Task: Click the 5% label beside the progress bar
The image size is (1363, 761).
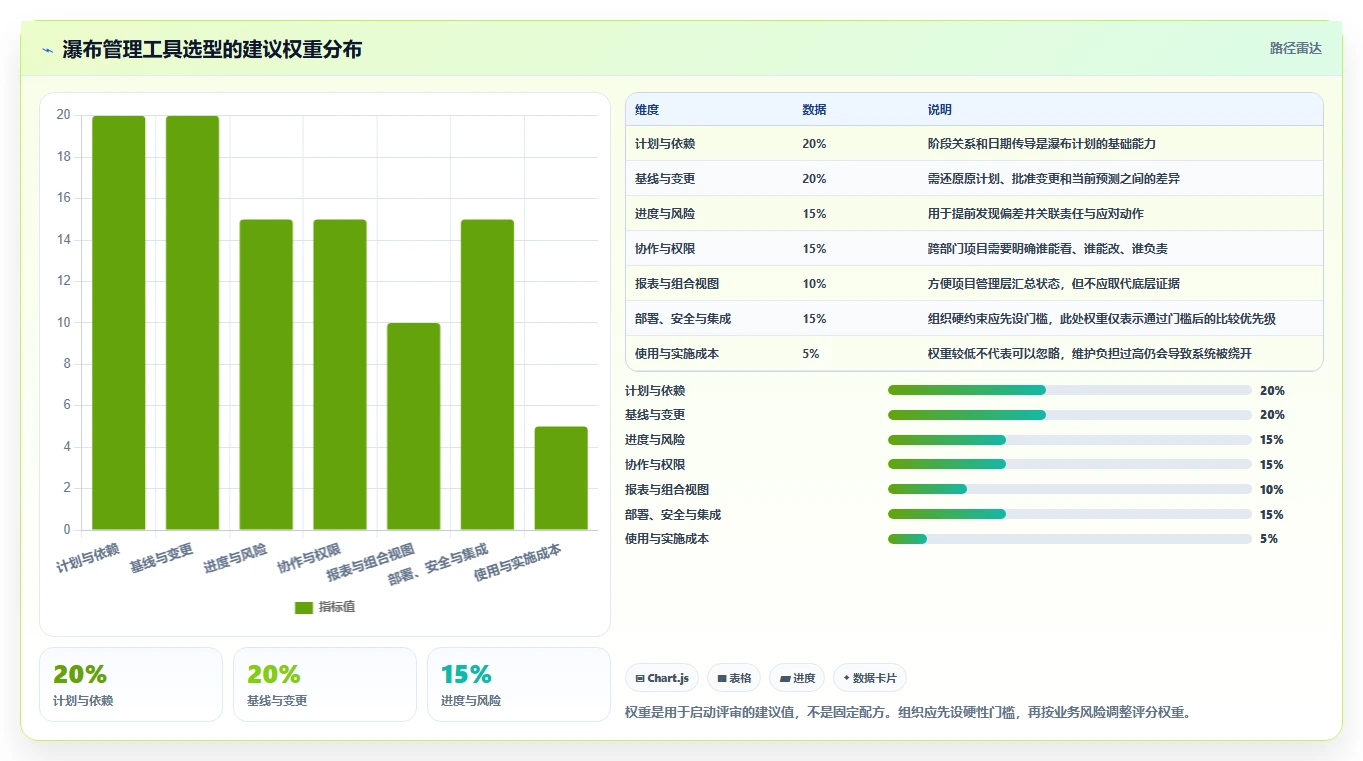Action: point(1269,539)
